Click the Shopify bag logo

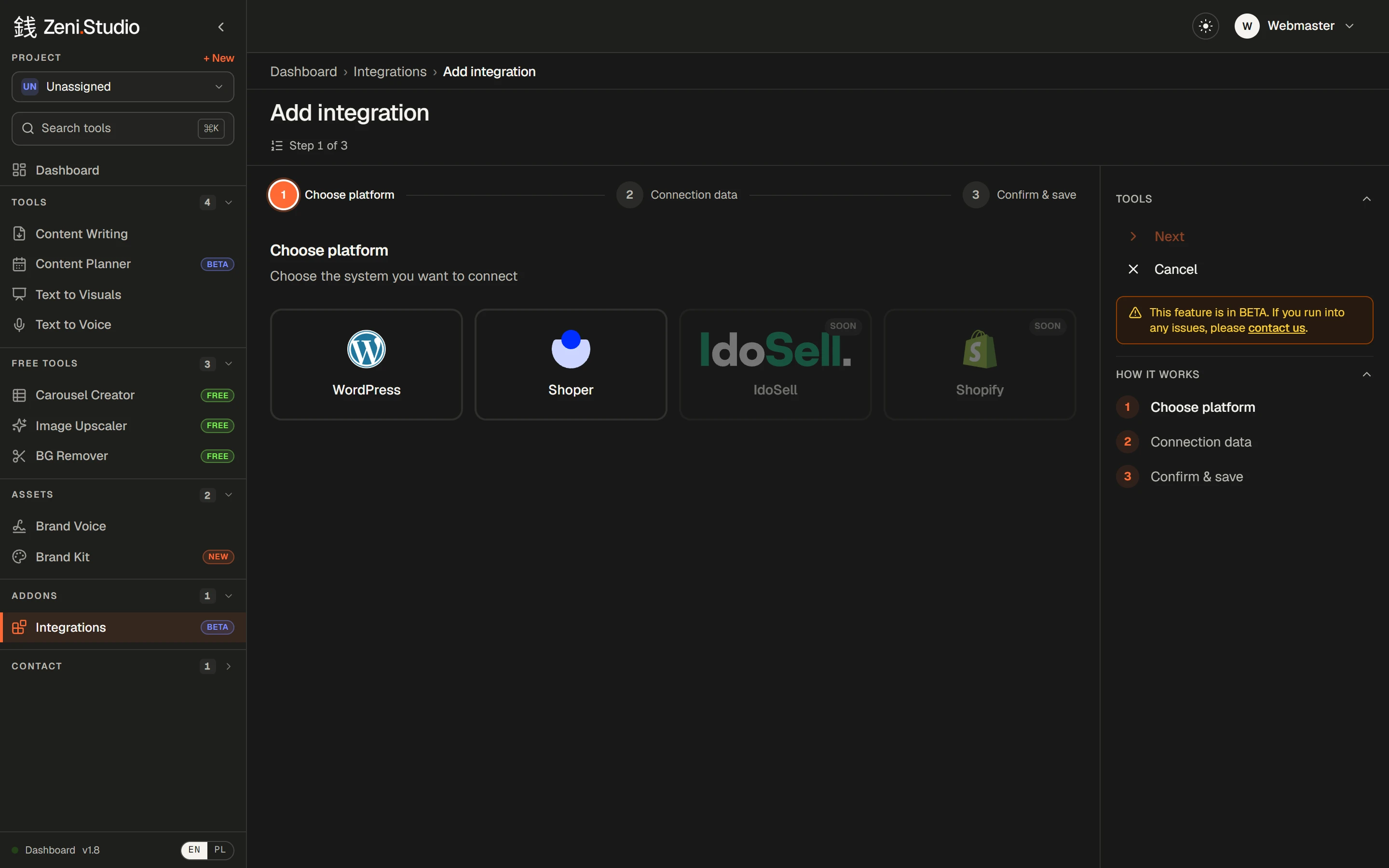tap(979, 349)
